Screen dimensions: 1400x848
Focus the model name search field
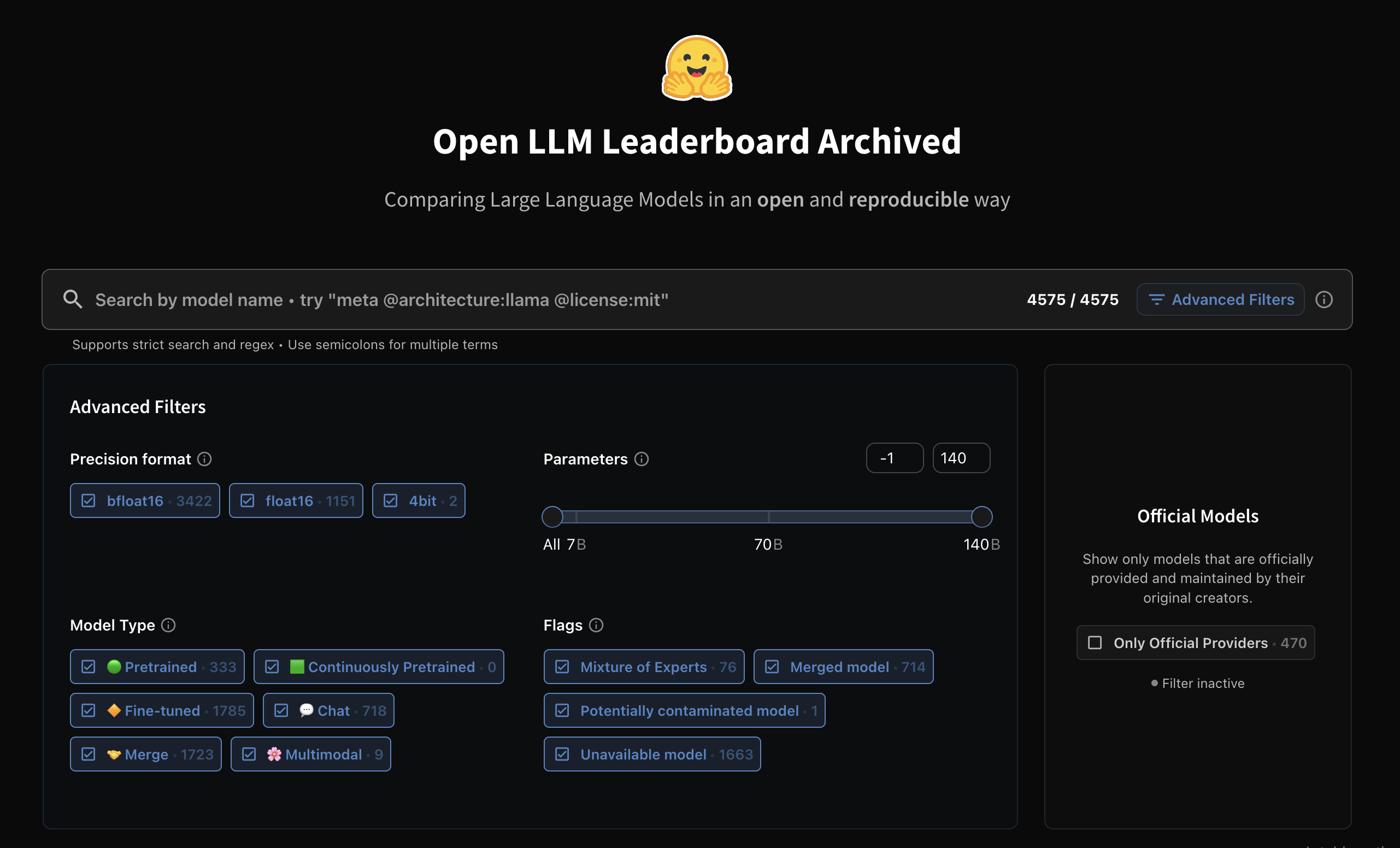click(x=511, y=299)
